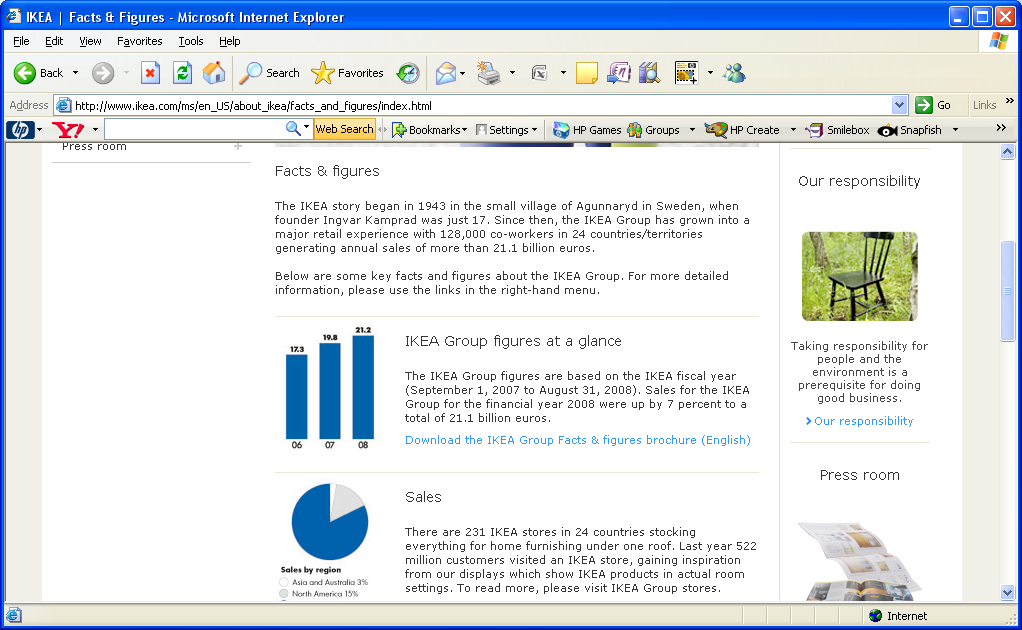Click the Print icon

point(488,73)
